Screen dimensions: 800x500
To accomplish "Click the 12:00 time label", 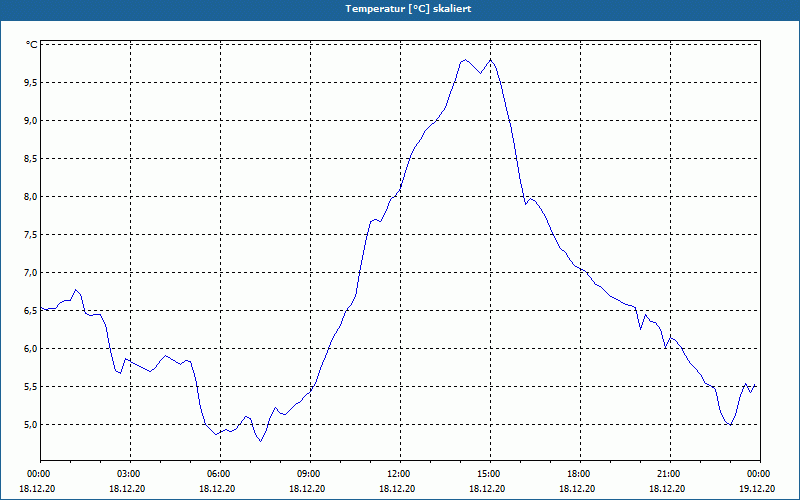I will 400,474.
